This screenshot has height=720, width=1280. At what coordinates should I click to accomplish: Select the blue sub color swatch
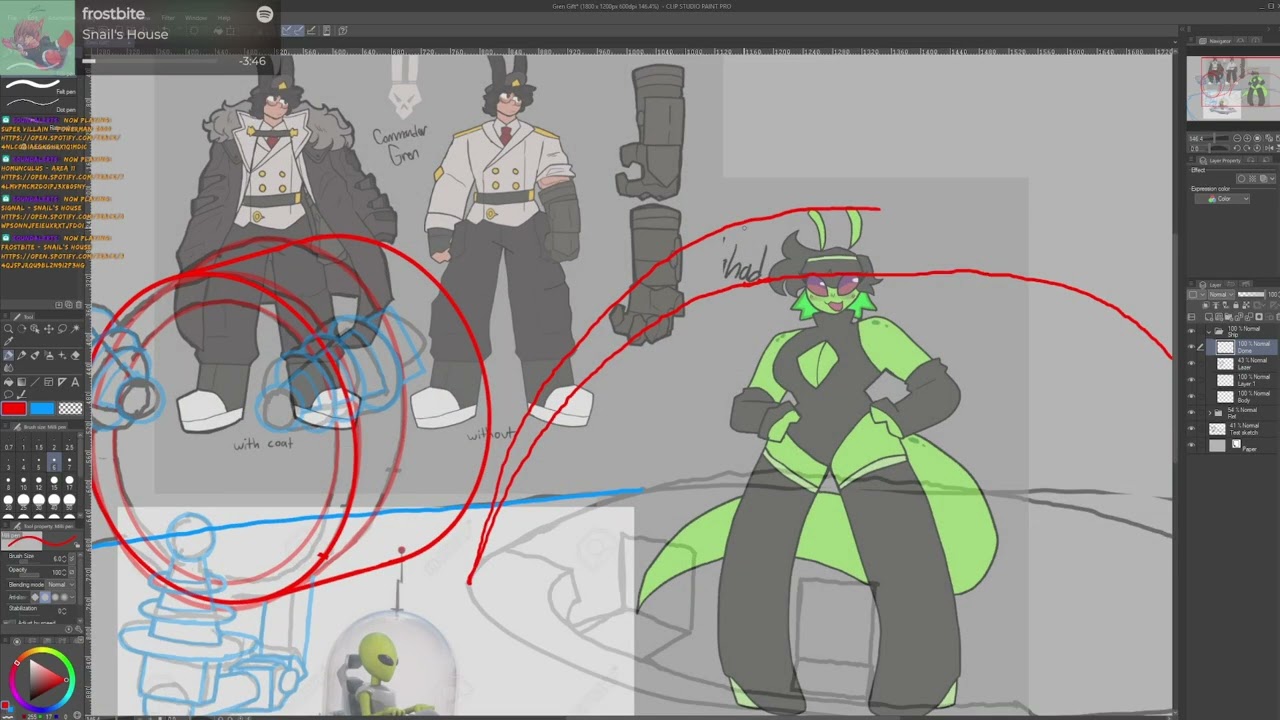(x=41, y=408)
